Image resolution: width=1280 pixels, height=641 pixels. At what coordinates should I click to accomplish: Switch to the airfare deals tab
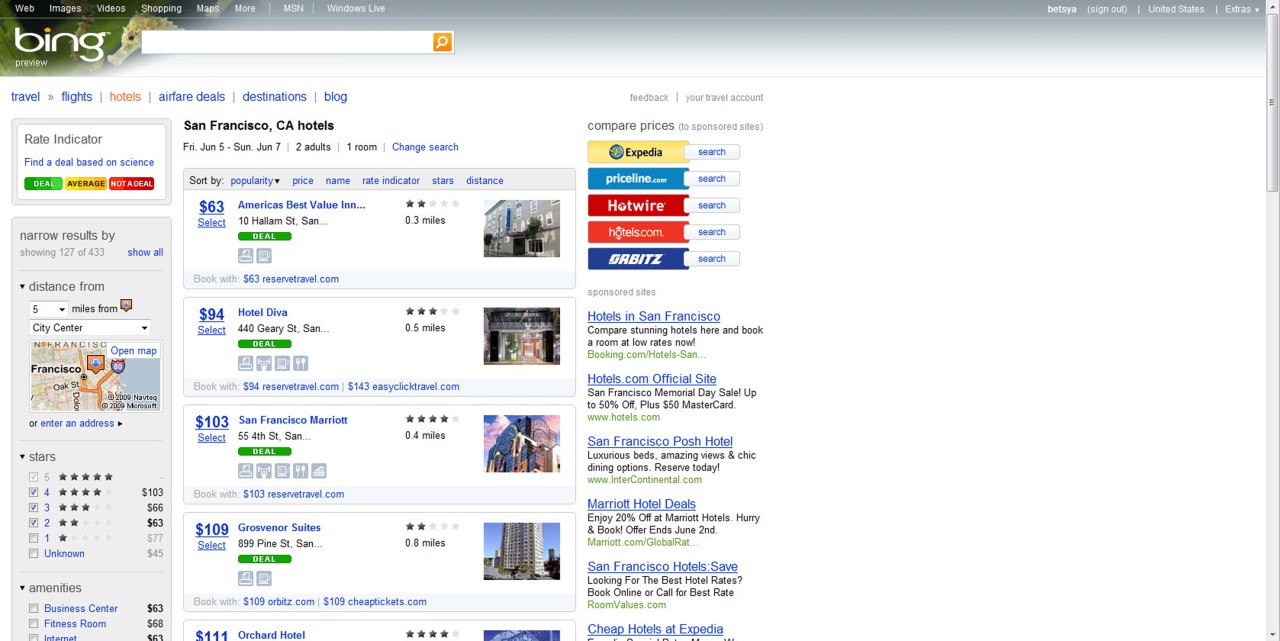tap(191, 96)
